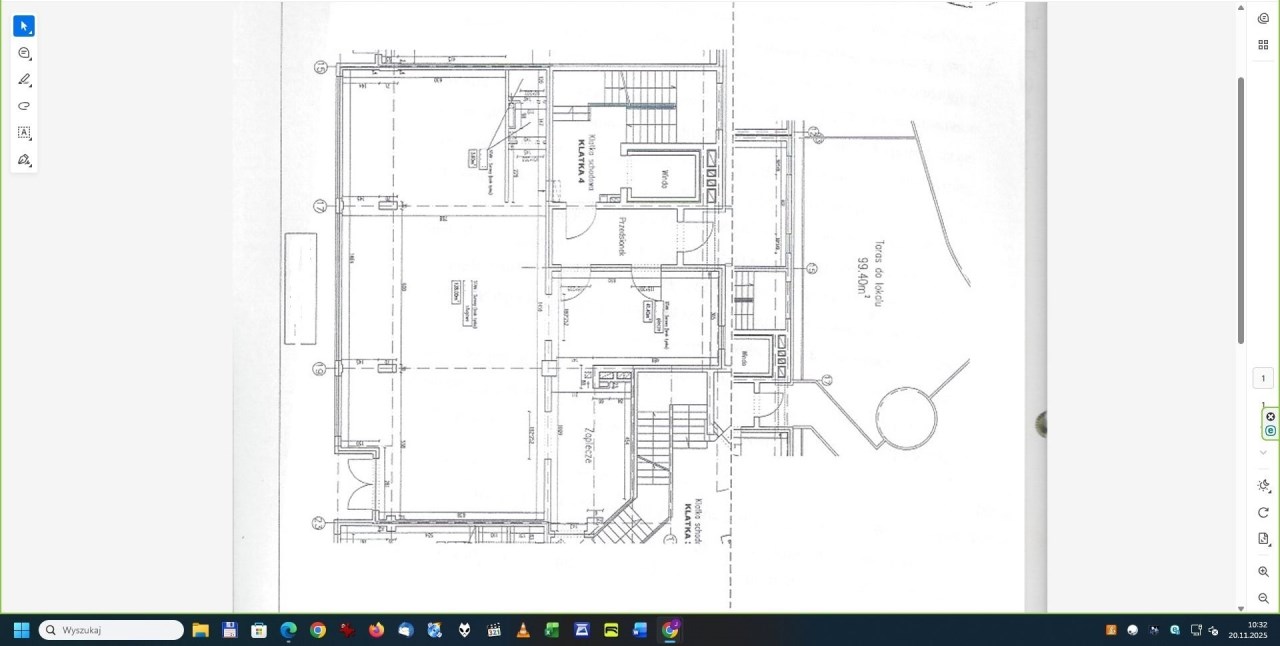Open the page thumbnails grid panel
This screenshot has height=646, width=1280.
1263,44
